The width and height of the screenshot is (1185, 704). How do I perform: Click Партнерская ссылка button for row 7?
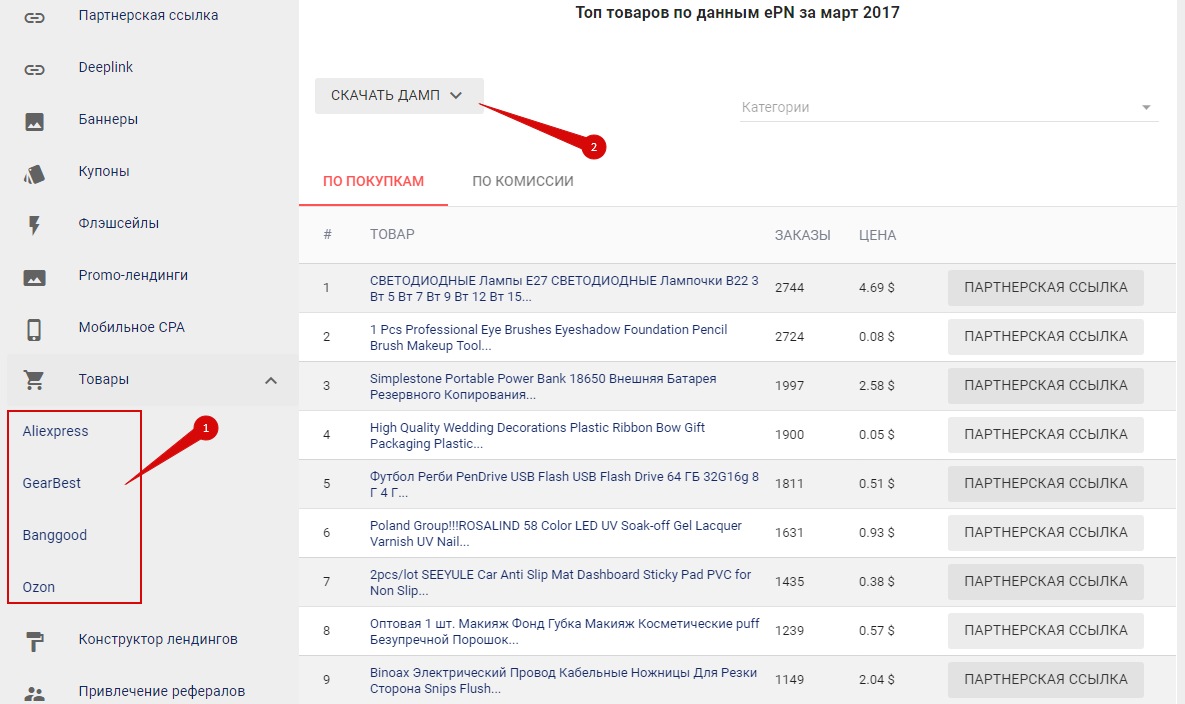pos(1045,582)
